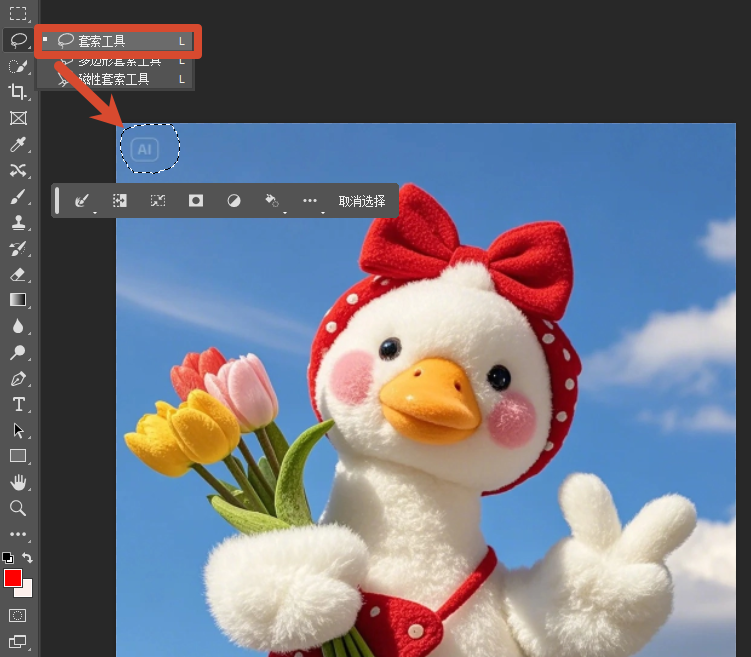This screenshot has height=657, width=751.
Task: Select the Rectangular Marquee tool
Action: point(18,13)
